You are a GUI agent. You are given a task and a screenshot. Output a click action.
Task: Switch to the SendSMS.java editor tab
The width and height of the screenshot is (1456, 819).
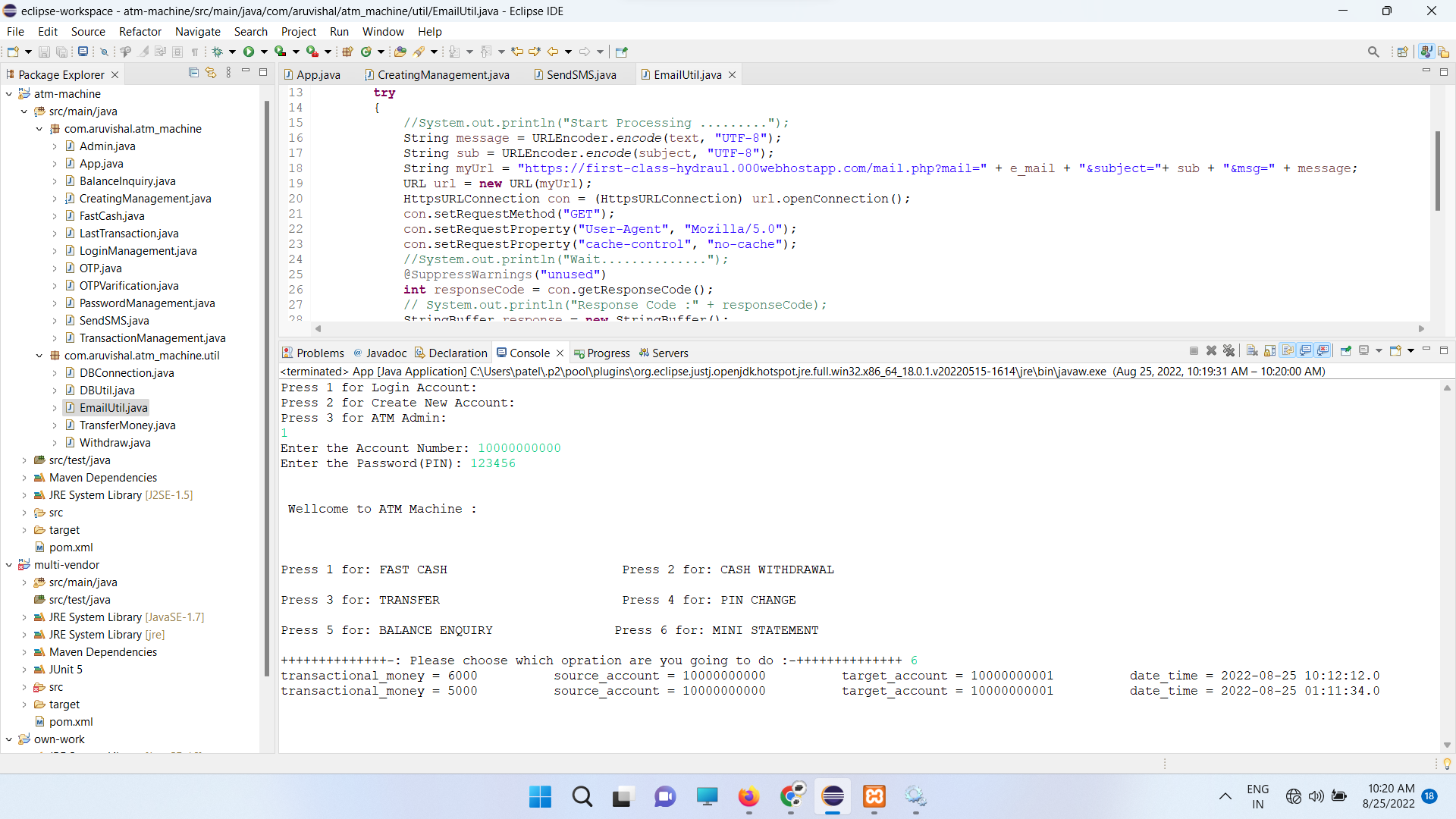581,74
